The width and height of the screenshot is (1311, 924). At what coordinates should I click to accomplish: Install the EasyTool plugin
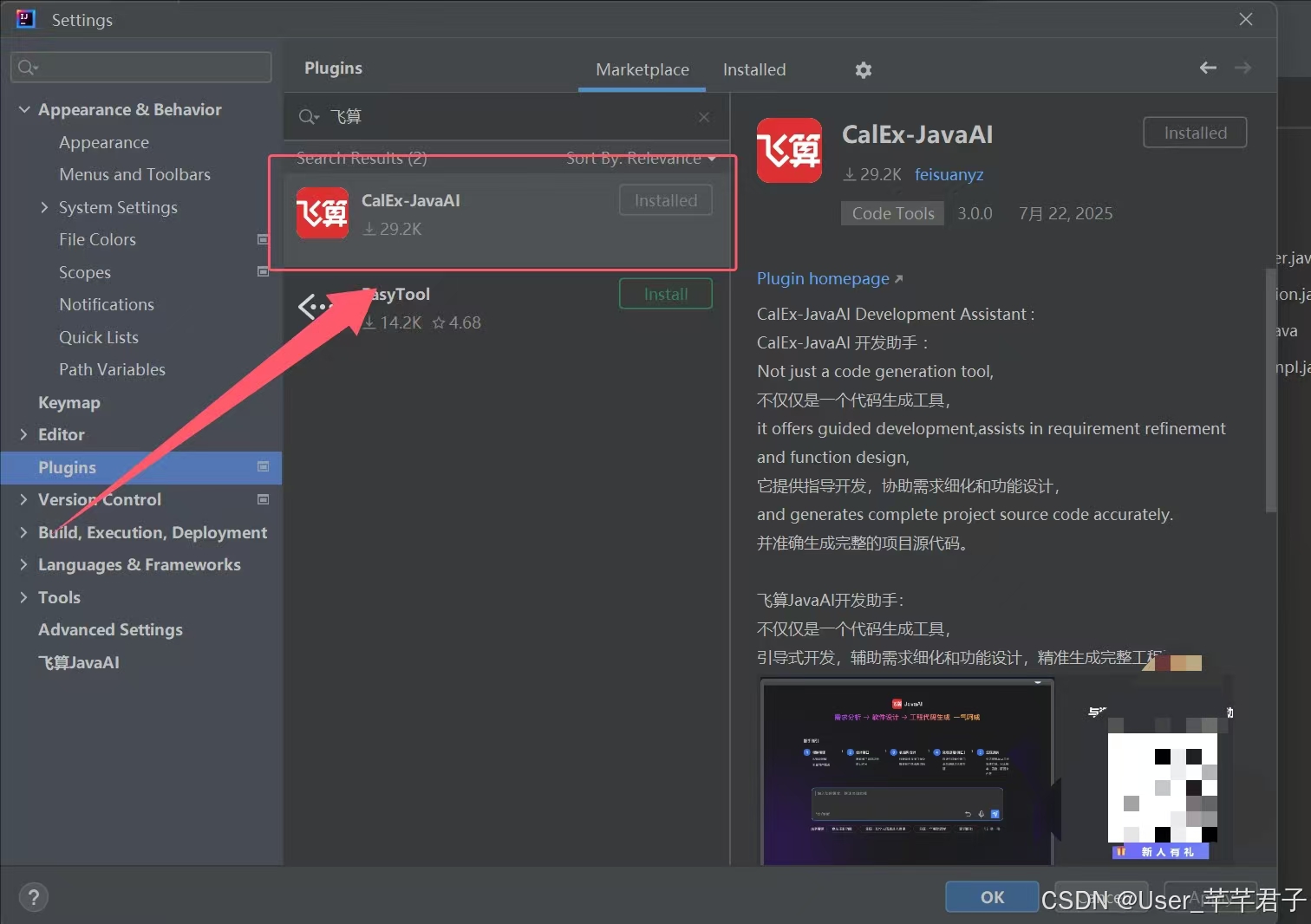666,294
